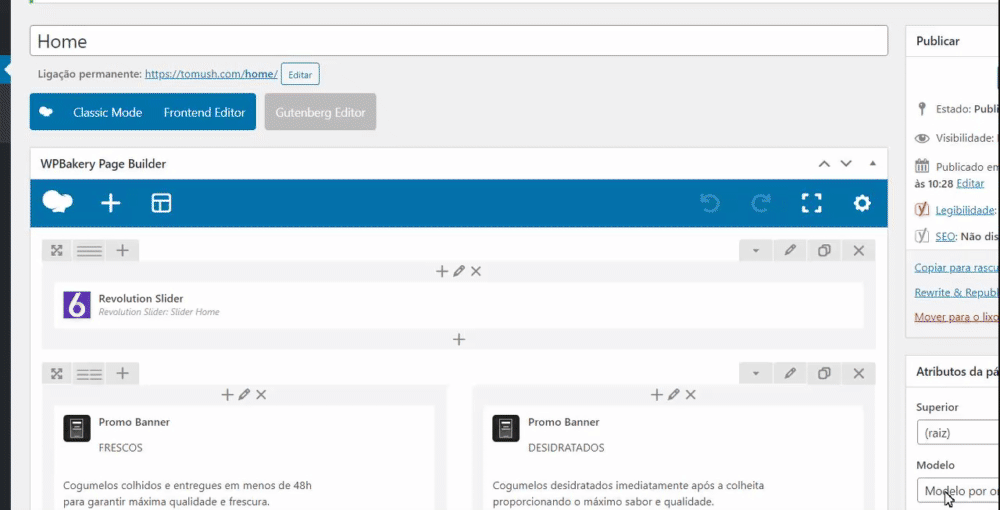The image size is (1000, 510).
Task: Open the tomush.com/home permalink
Action: coord(211,74)
